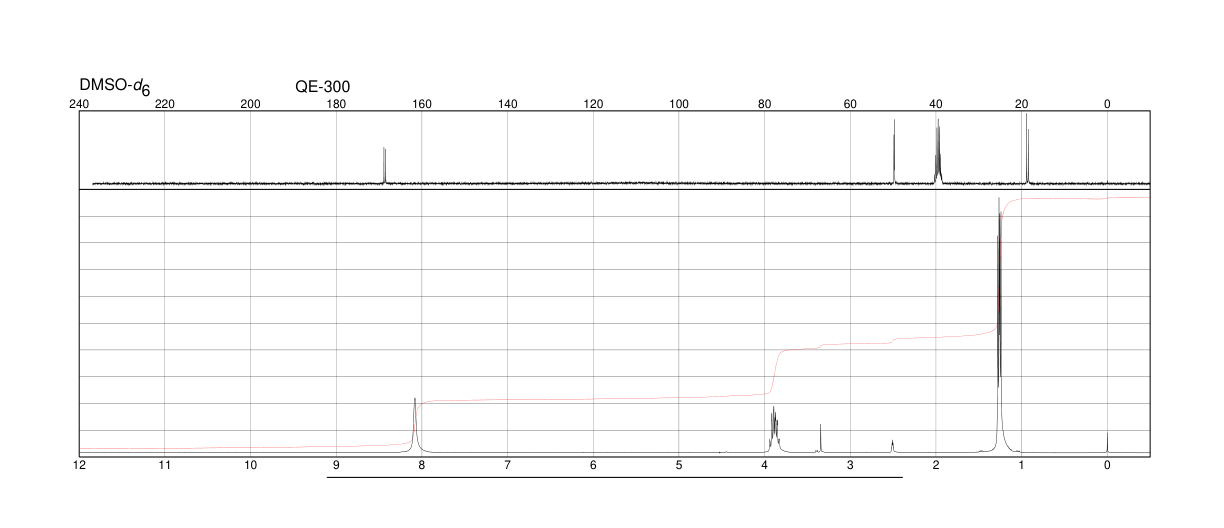
Task: Click the 2 ppm proton axis label
Action: (x=936, y=465)
